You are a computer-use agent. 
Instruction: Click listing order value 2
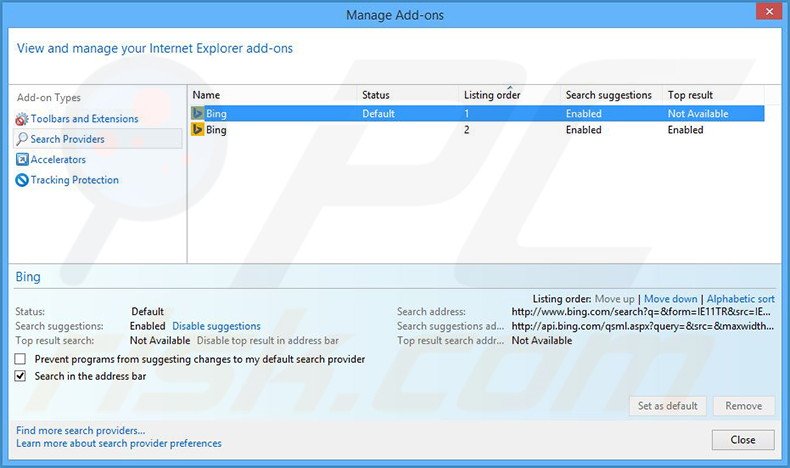pos(467,130)
